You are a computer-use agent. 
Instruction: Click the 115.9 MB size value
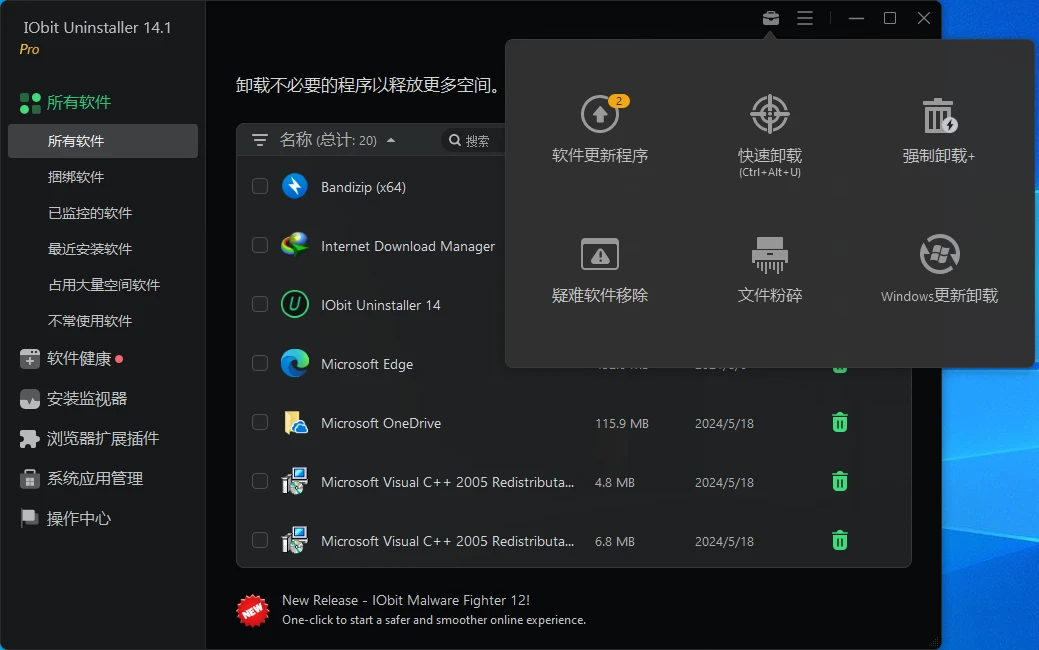tap(622, 423)
